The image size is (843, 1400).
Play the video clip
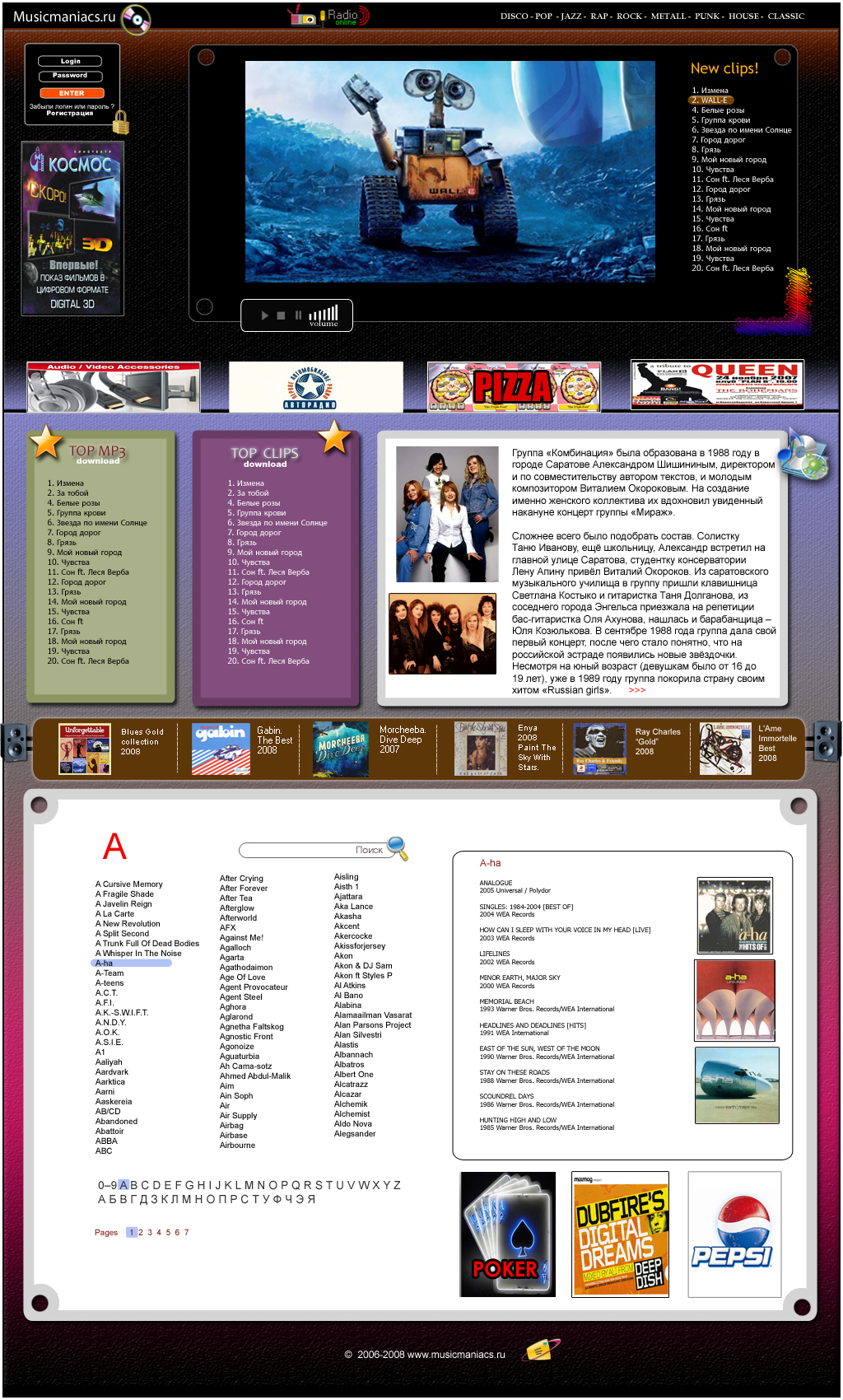(265, 315)
